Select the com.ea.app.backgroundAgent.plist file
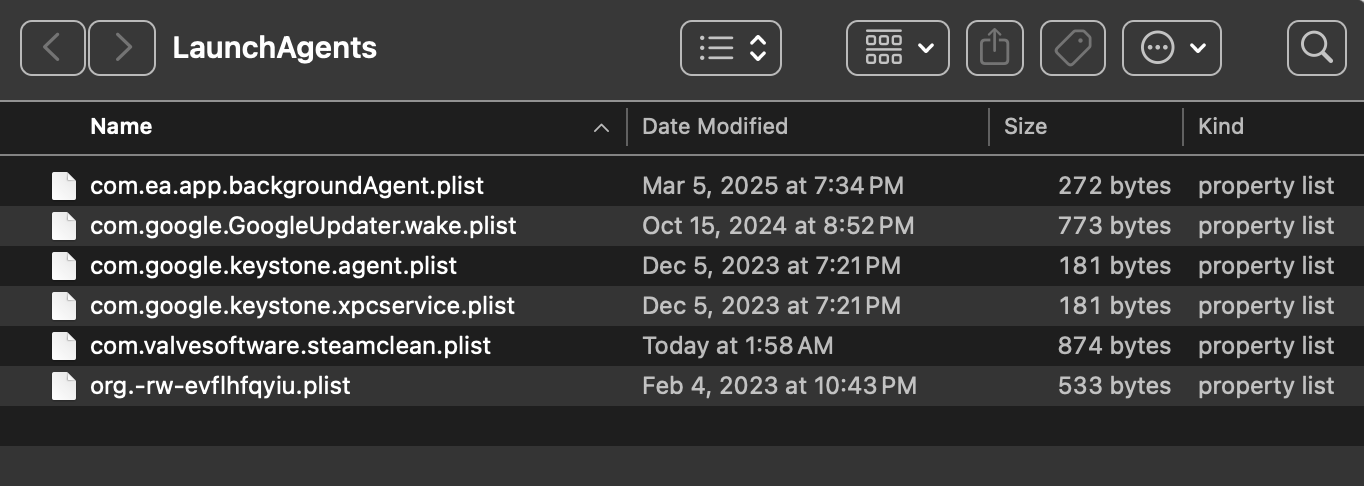The image size is (1364, 486). (287, 186)
